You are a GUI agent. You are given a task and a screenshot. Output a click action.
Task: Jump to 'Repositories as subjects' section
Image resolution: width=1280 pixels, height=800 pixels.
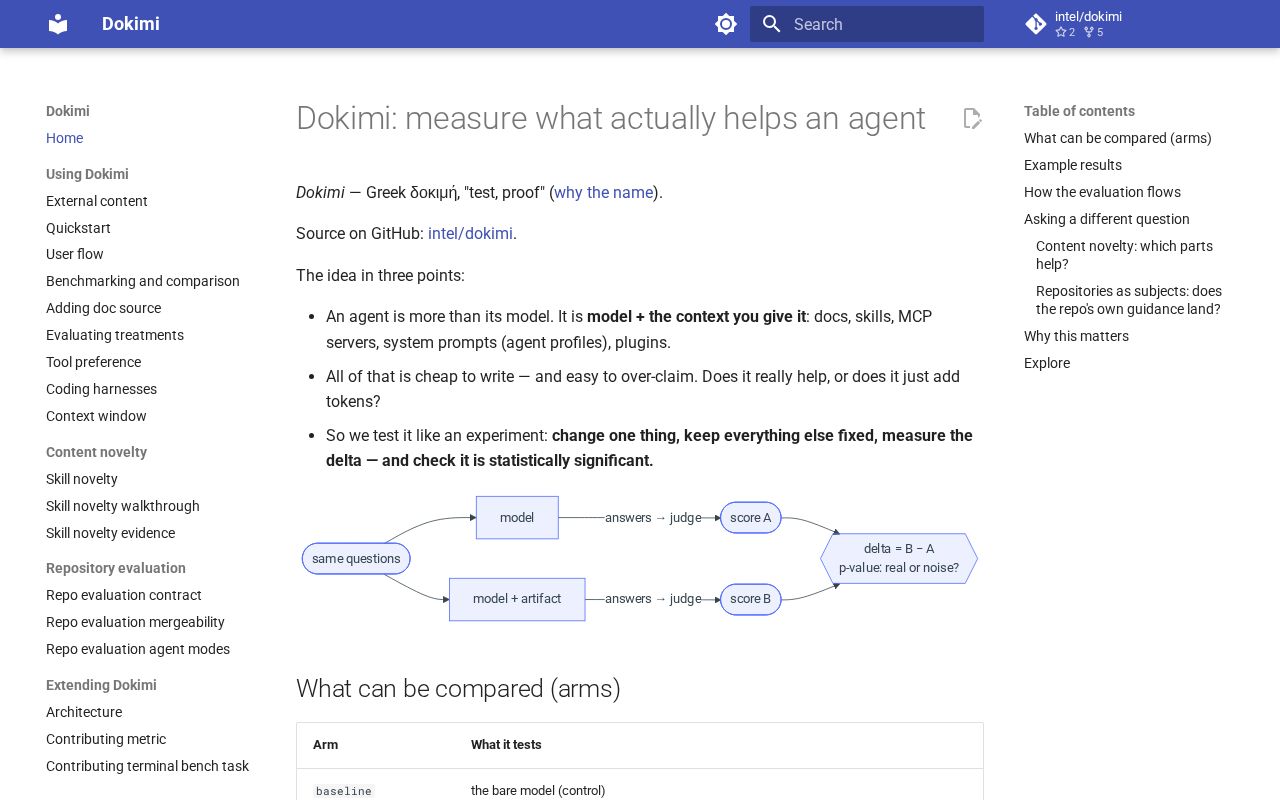click(1129, 300)
